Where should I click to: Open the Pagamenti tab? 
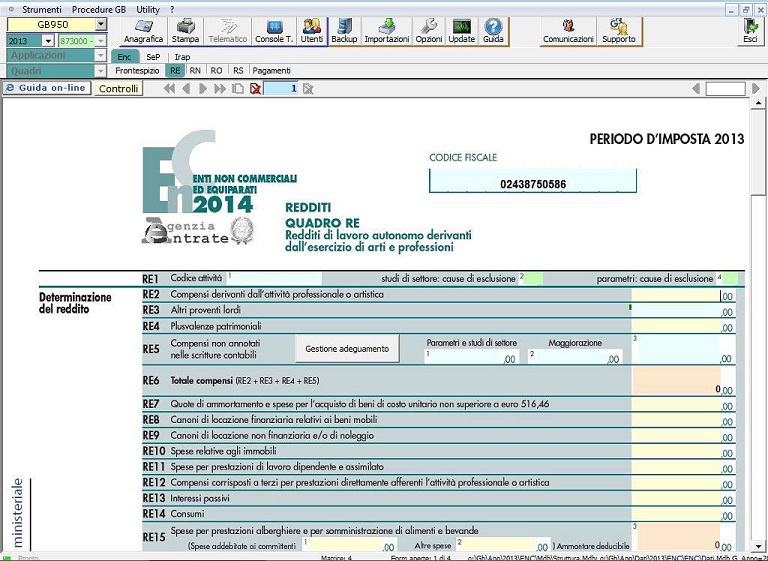pyautogui.click(x=271, y=71)
